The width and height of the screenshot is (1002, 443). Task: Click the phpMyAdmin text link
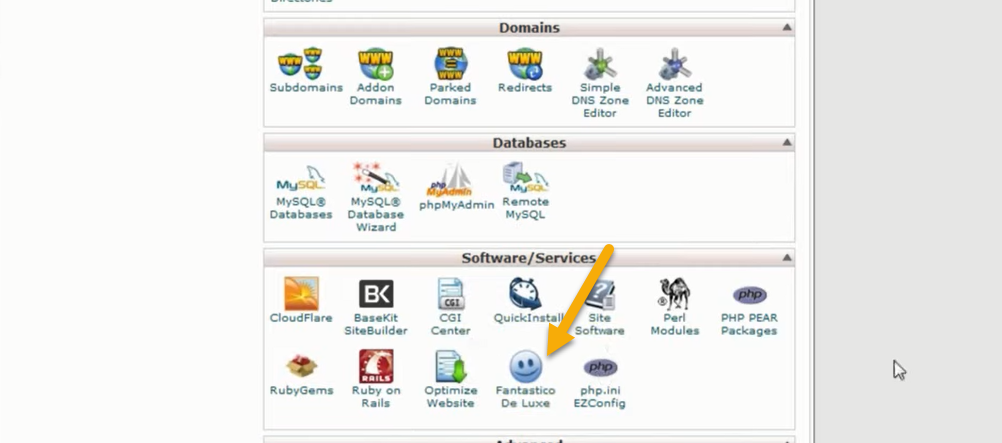[456, 205]
